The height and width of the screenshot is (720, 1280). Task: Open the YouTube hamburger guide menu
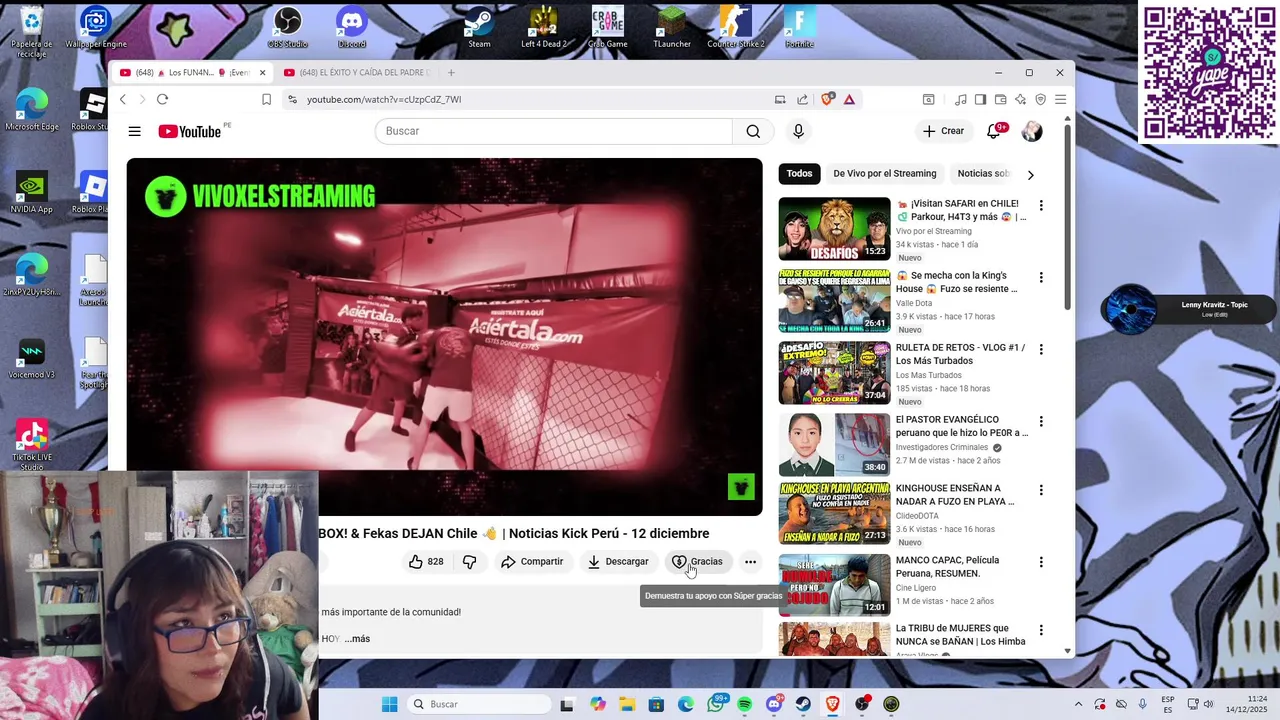134,131
